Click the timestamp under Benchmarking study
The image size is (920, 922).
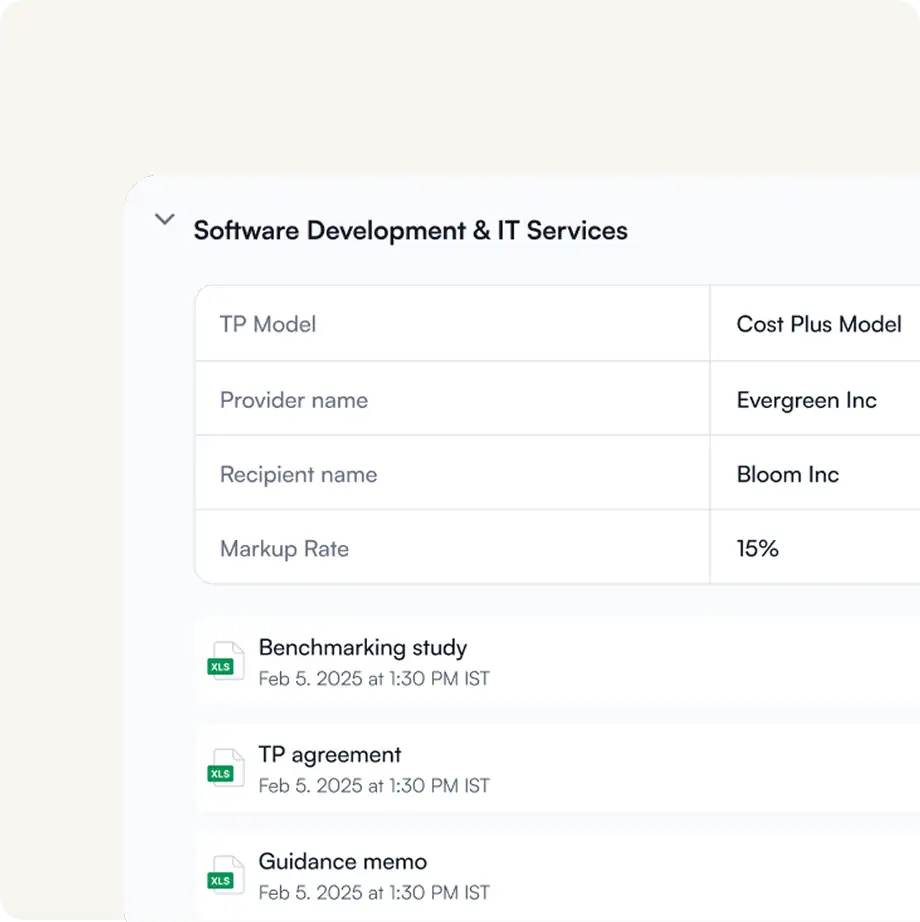[374, 679]
